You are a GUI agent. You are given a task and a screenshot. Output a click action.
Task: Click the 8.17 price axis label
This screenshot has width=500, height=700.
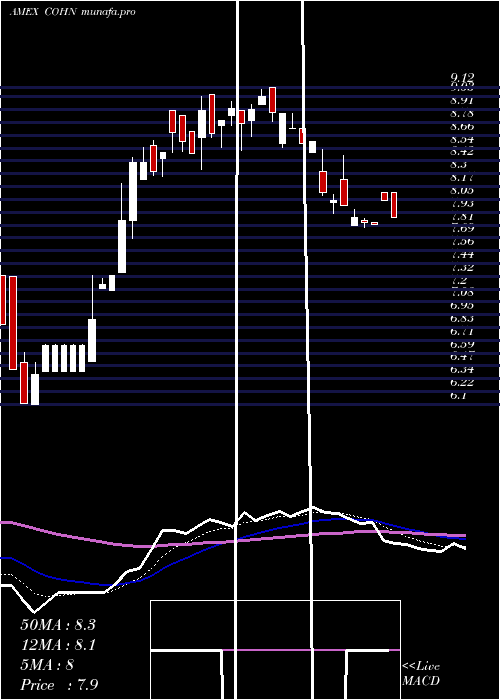(462, 178)
